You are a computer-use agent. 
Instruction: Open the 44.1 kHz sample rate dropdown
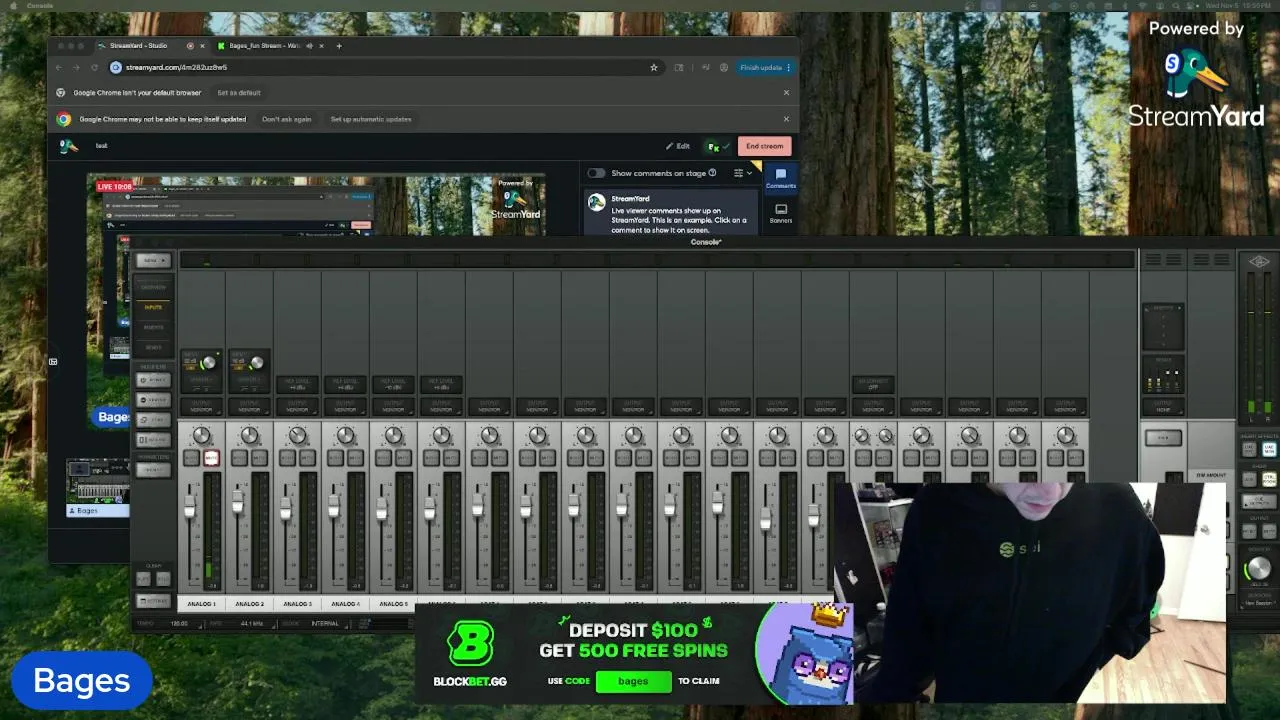pyautogui.click(x=251, y=623)
